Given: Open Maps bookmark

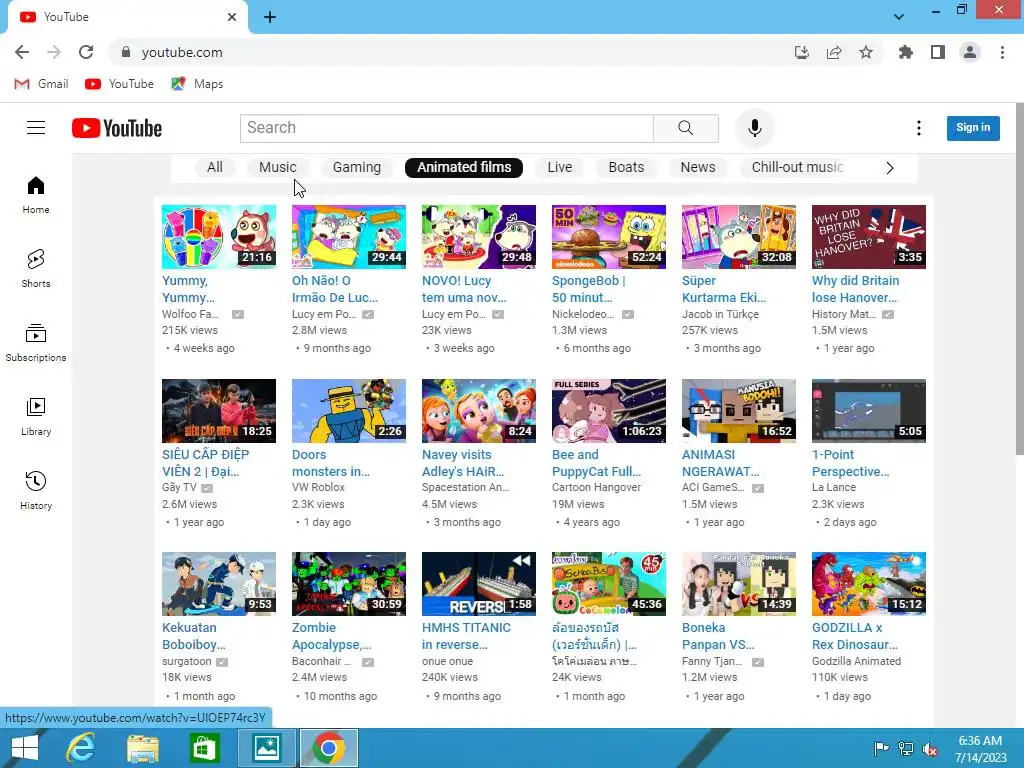Looking at the screenshot, I should click(x=197, y=84).
